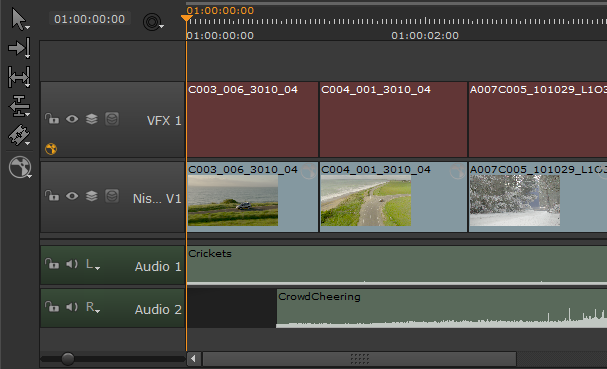The image size is (607, 369).
Task: Click the orange Nuke icon on VFX 1 track
Action: (x=51, y=149)
